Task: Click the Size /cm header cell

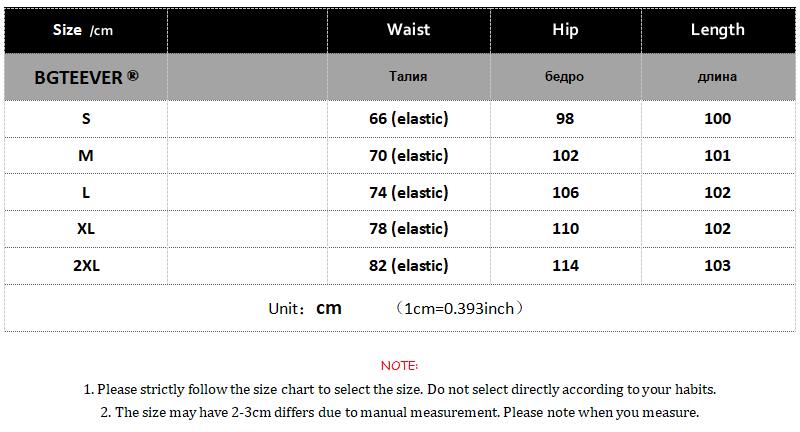Action: click(83, 30)
